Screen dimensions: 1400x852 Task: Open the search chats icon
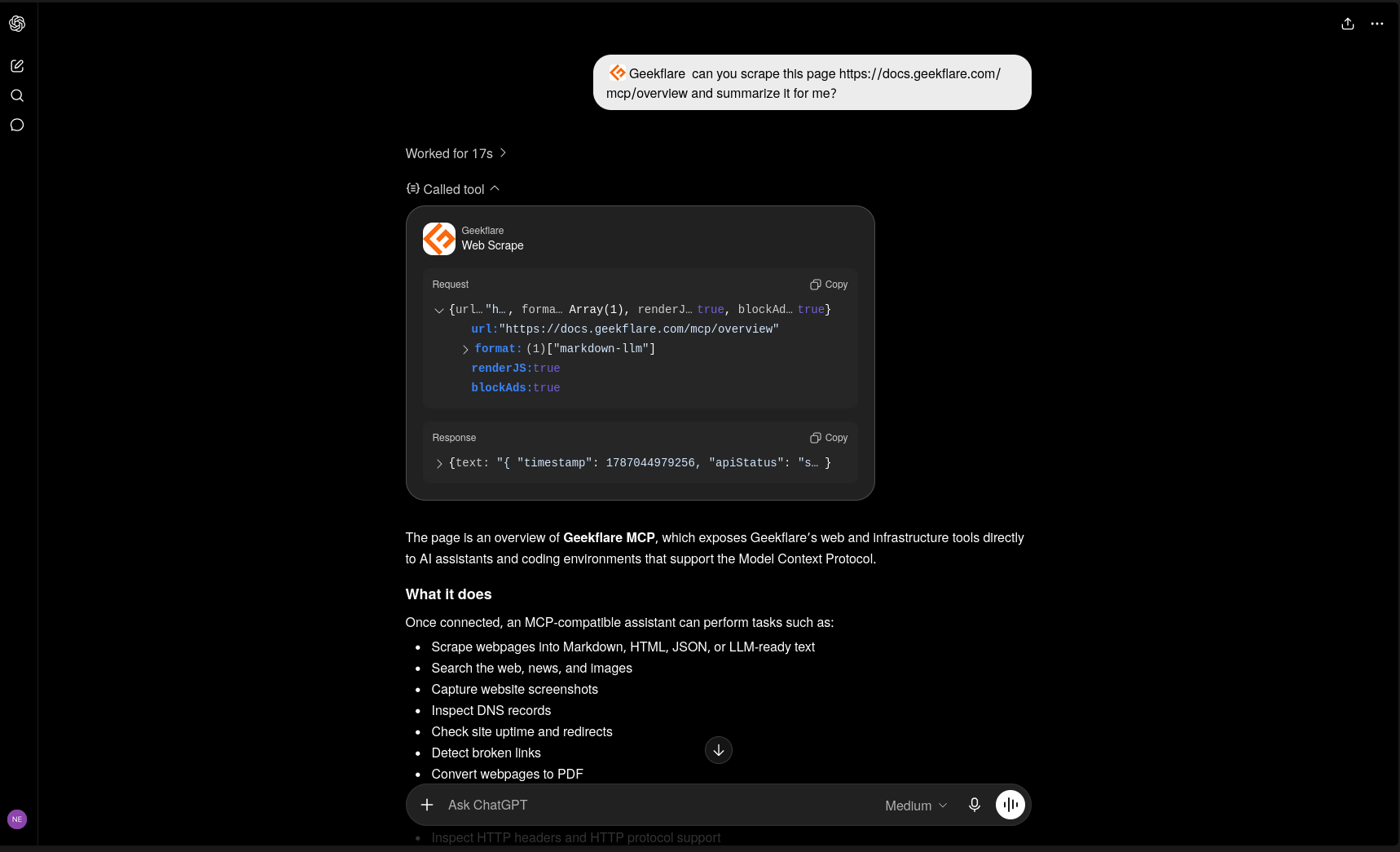pyautogui.click(x=17, y=95)
